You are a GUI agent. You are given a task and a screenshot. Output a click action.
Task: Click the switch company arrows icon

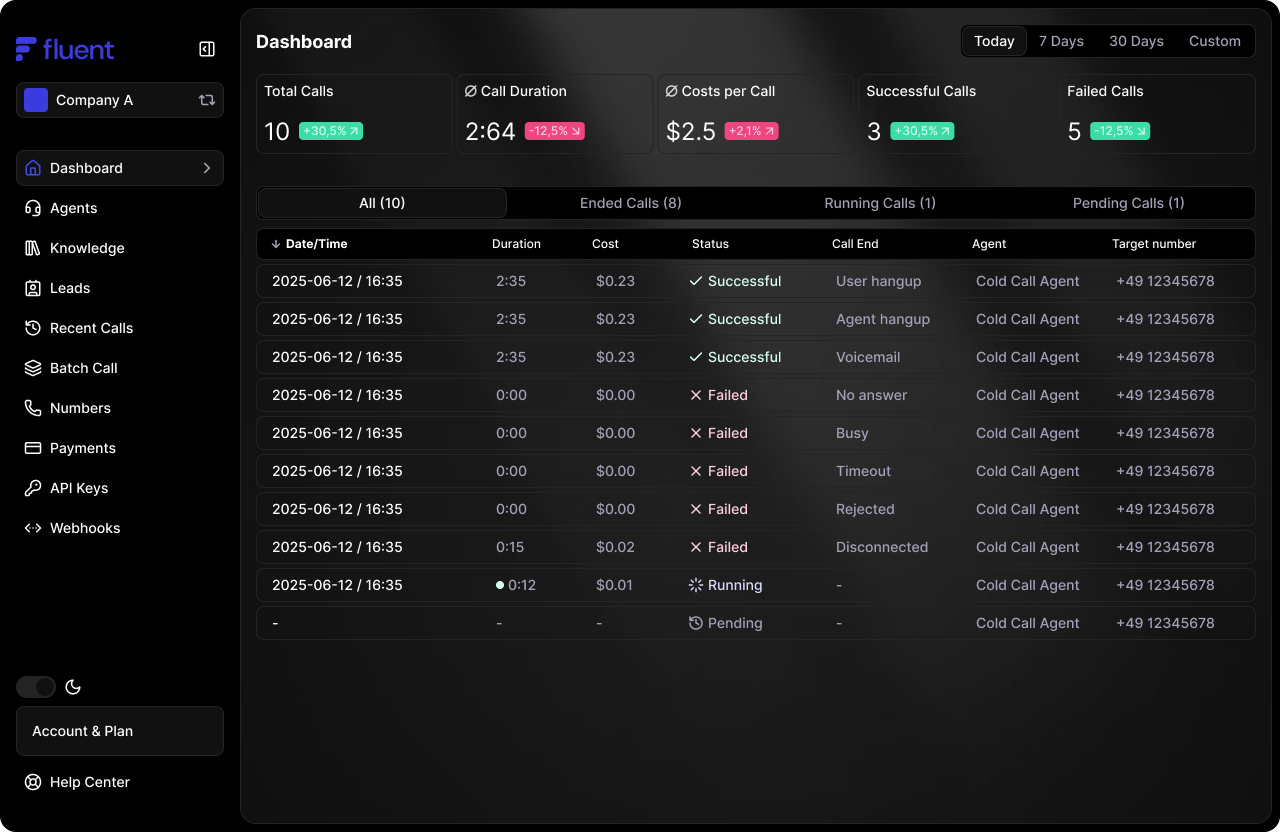(207, 100)
